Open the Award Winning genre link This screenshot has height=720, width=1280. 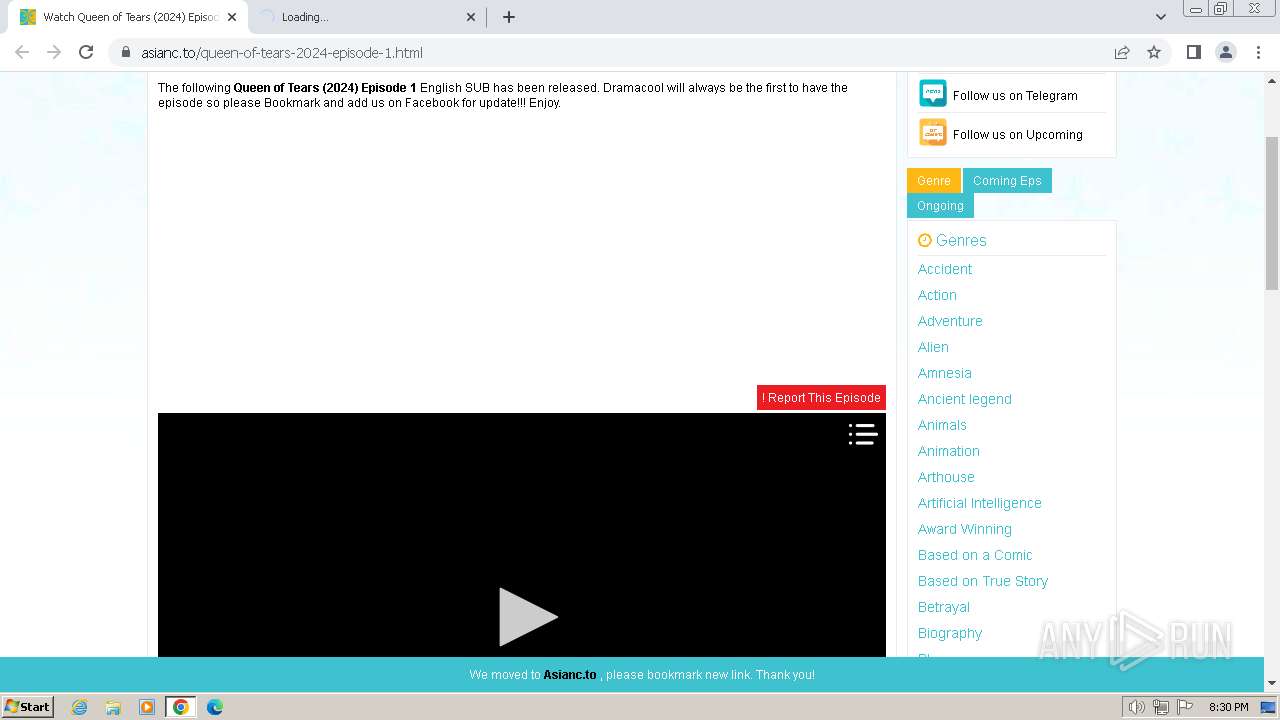coord(965,529)
